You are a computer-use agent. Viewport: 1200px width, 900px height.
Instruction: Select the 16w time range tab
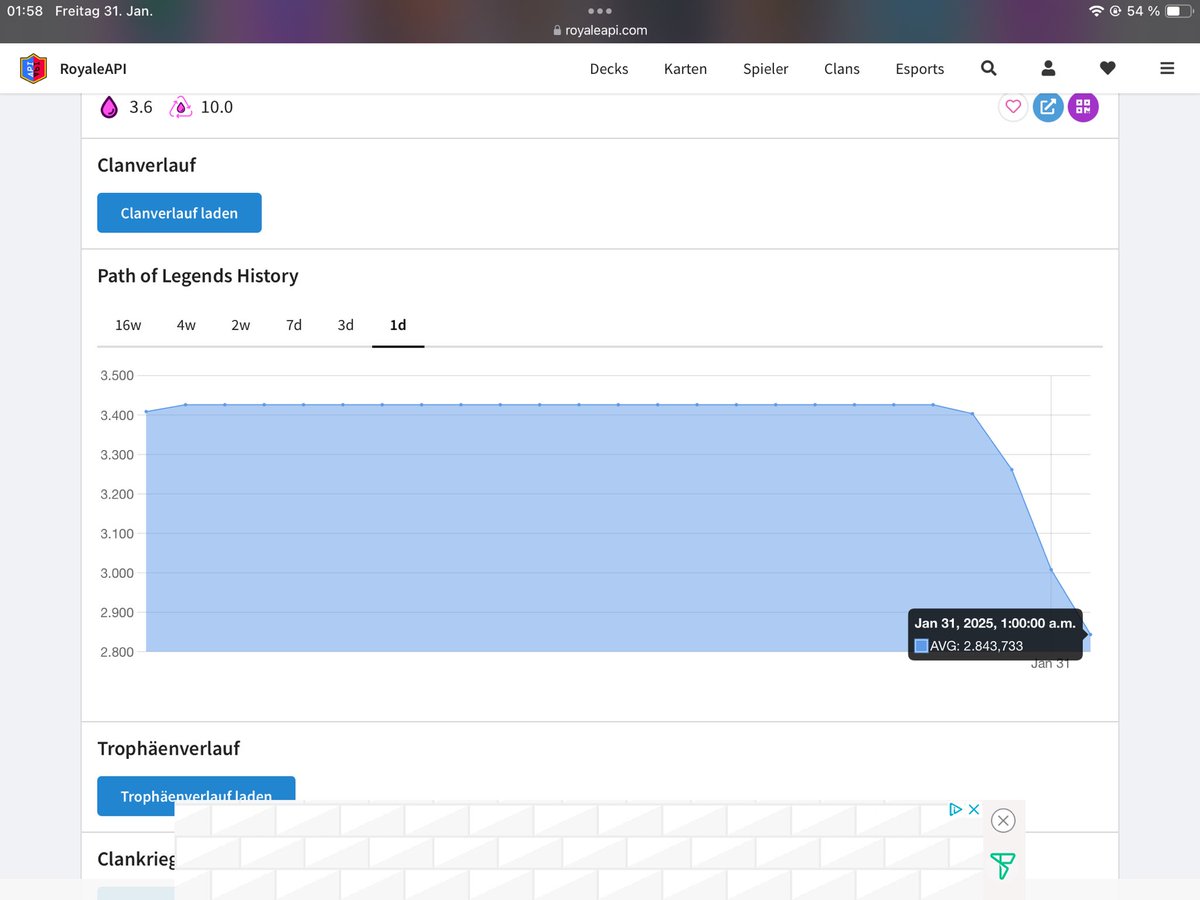(128, 325)
